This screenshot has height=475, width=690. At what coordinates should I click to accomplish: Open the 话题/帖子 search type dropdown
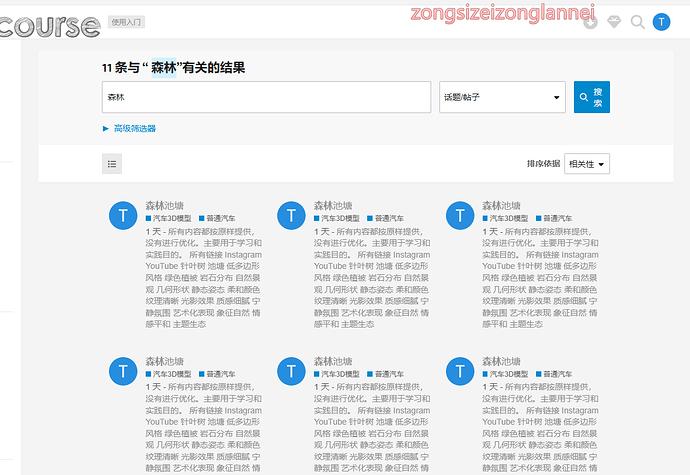point(502,97)
